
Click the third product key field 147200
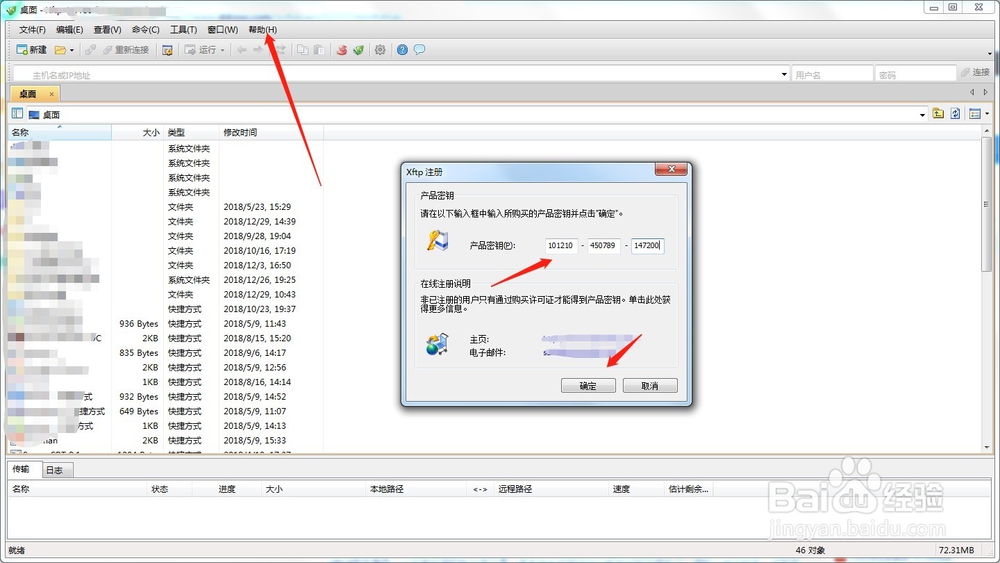coord(647,245)
